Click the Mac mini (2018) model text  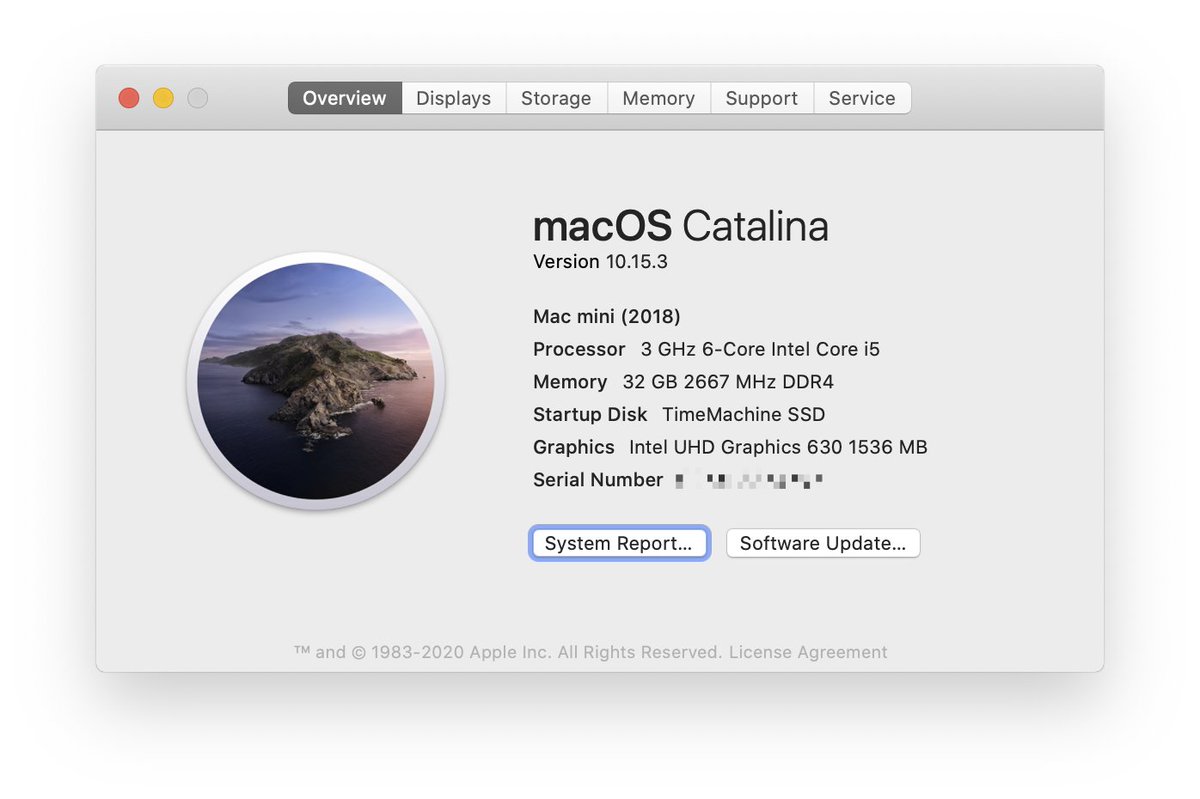point(607,317)
